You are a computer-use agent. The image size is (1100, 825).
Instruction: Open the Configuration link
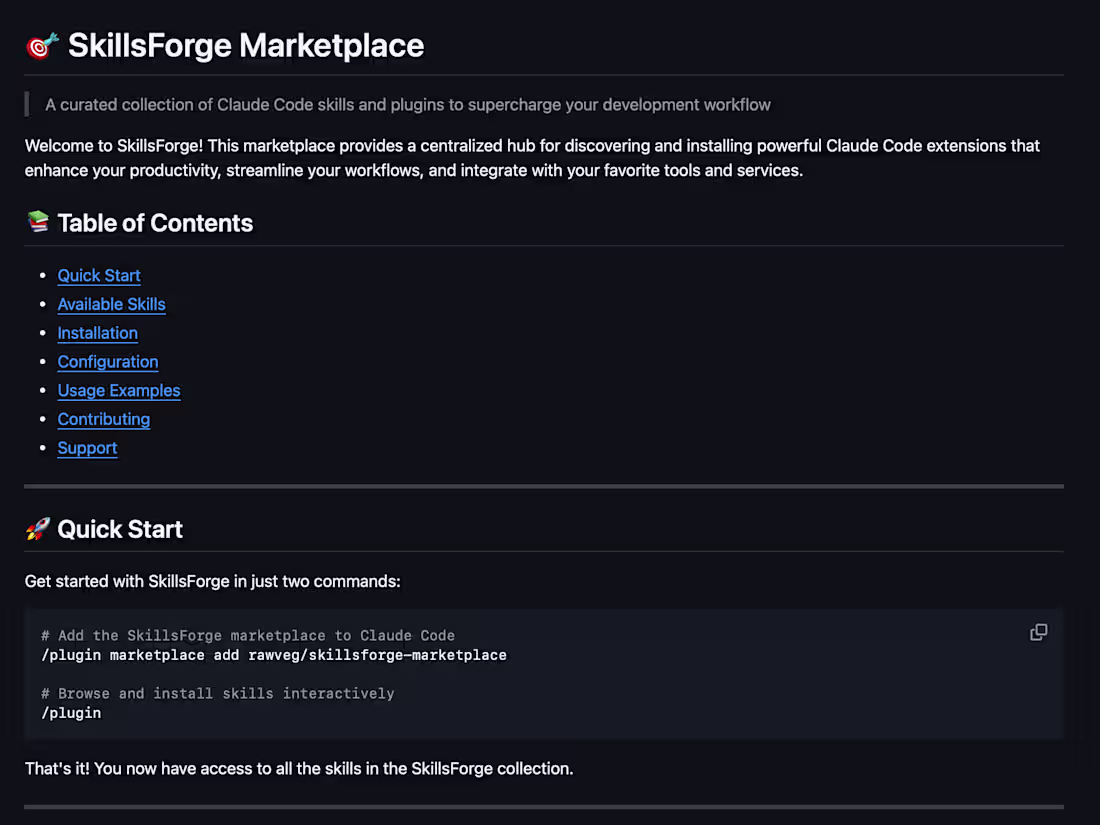(107, 362)
